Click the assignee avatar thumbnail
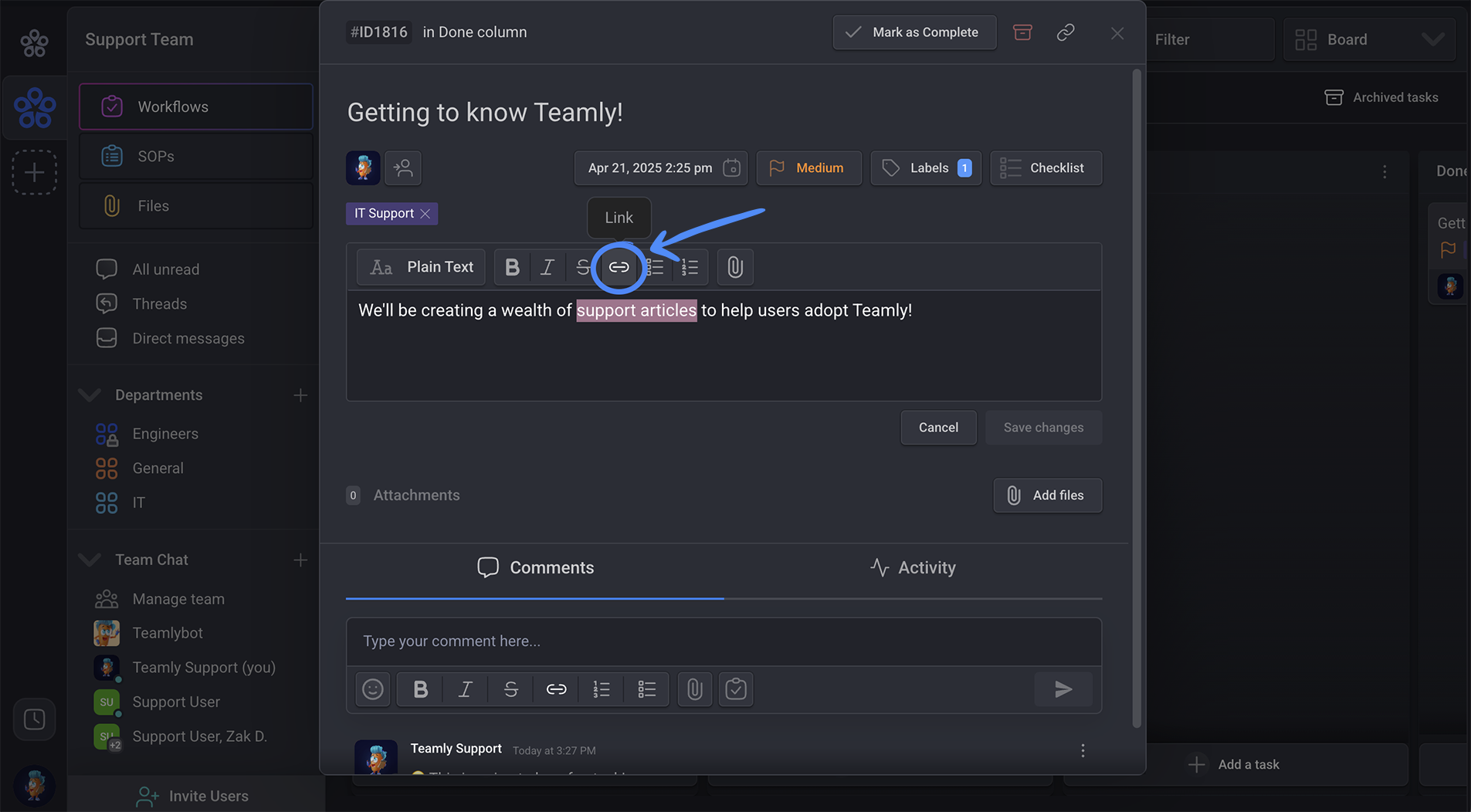 pyautogui.click(x=363, y=167)
